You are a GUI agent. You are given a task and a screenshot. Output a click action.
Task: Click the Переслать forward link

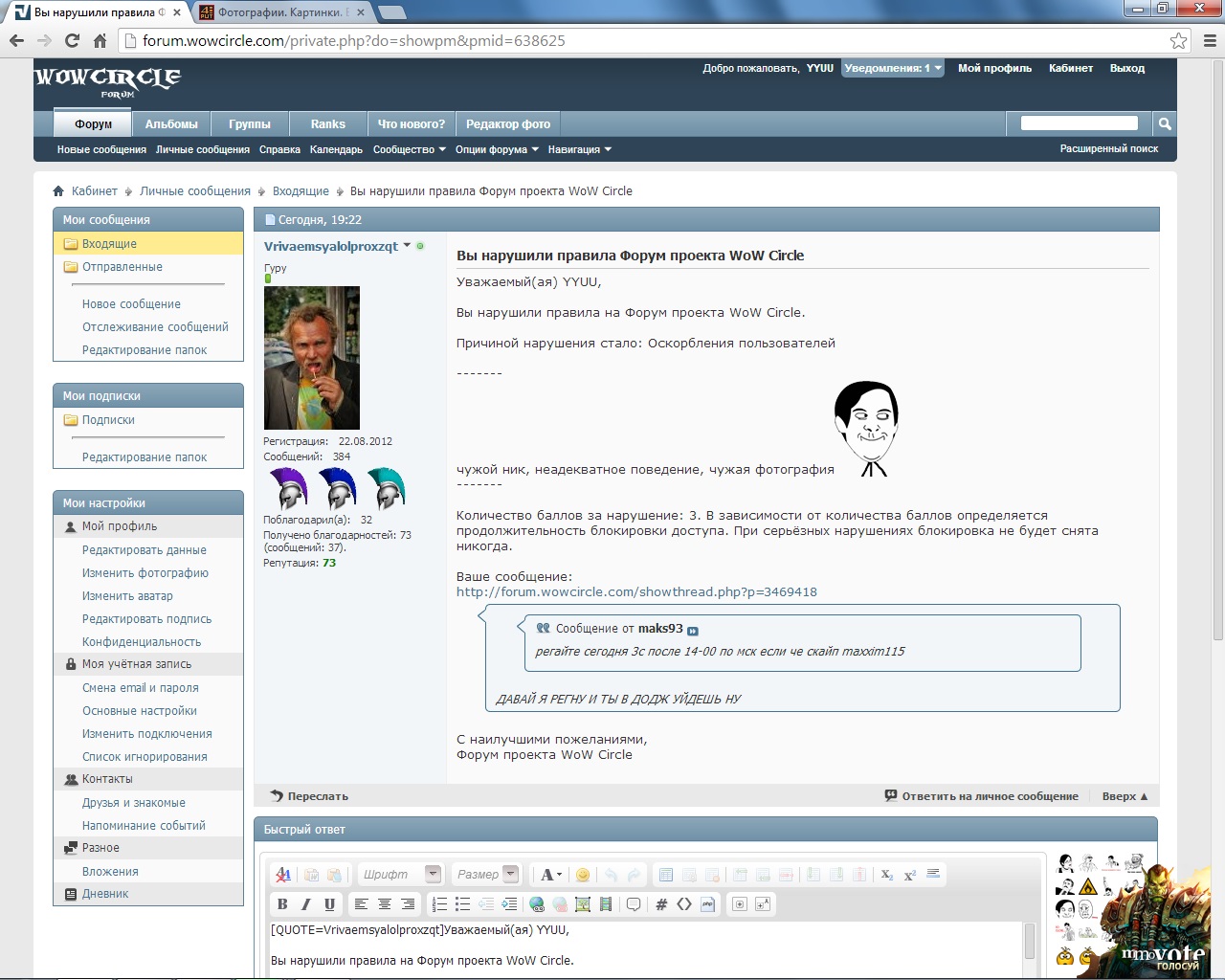[x=310, y=796]
